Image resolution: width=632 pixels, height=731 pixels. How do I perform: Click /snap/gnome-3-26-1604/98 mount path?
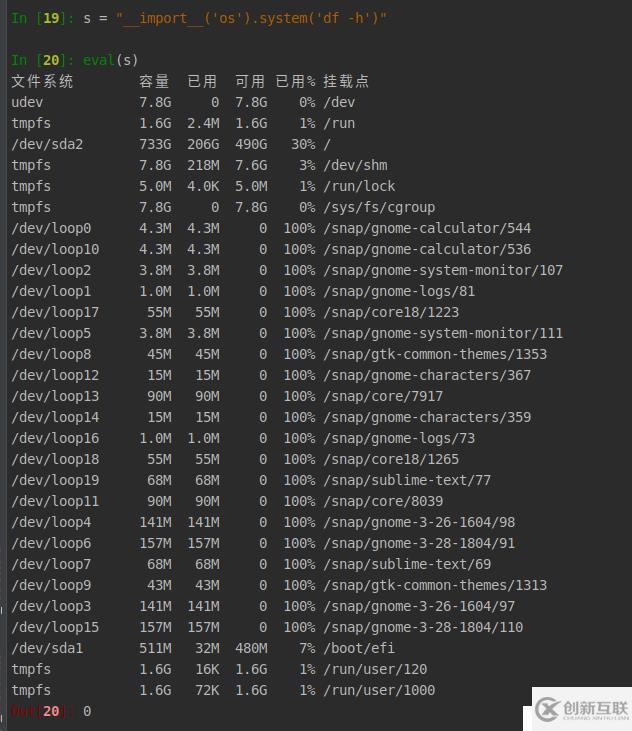(419, 522)
